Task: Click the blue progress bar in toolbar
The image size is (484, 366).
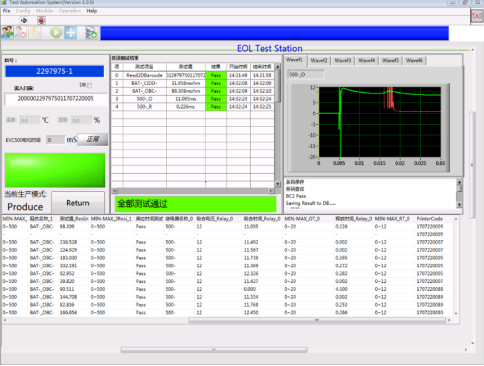Action: point(274,33)
